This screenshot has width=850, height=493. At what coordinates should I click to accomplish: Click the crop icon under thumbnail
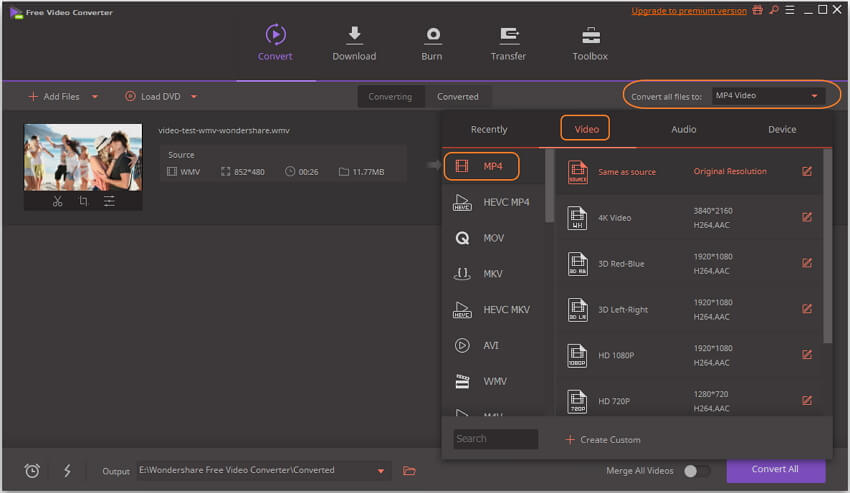coord(83,201)
